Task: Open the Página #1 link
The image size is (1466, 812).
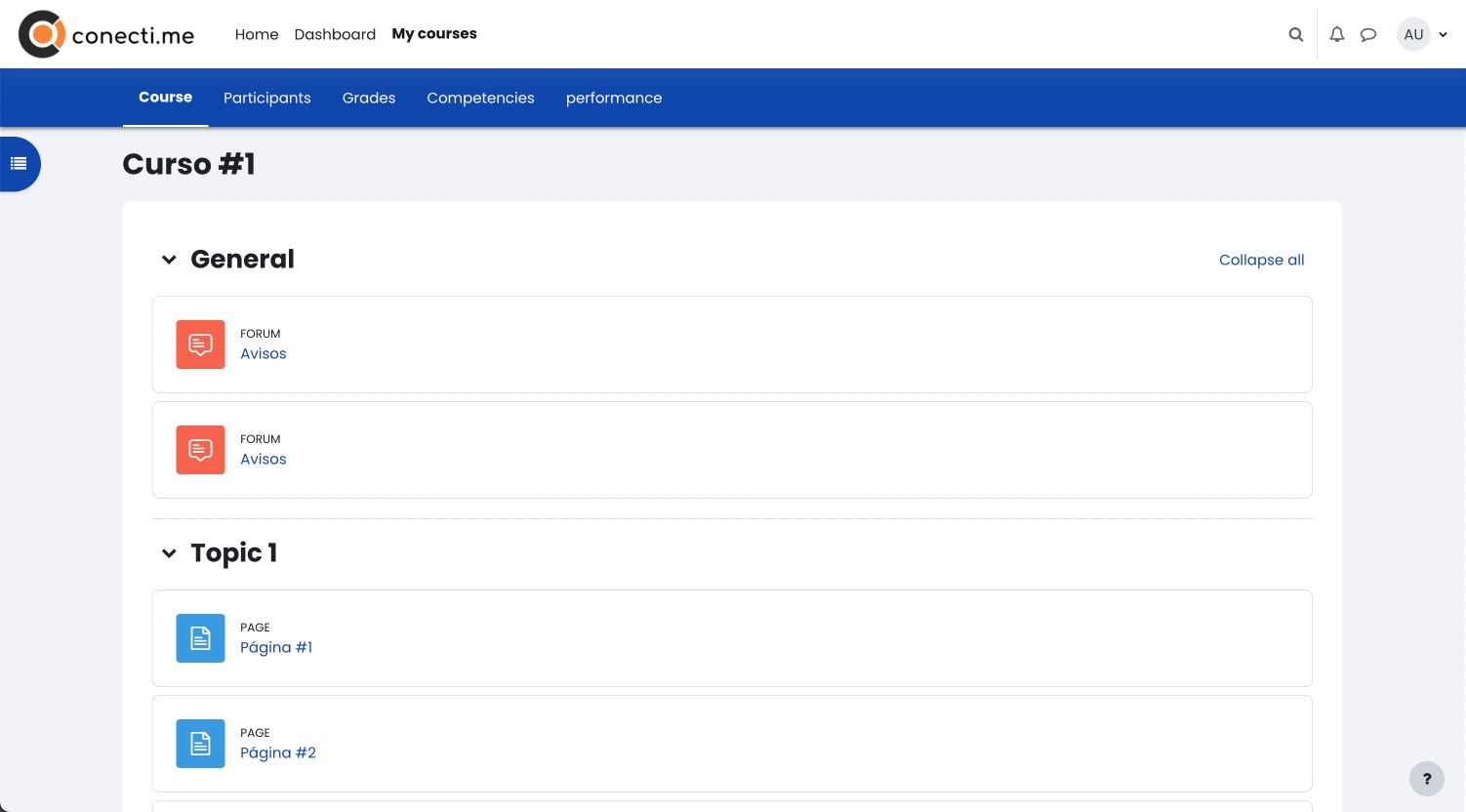Action: 276,647
